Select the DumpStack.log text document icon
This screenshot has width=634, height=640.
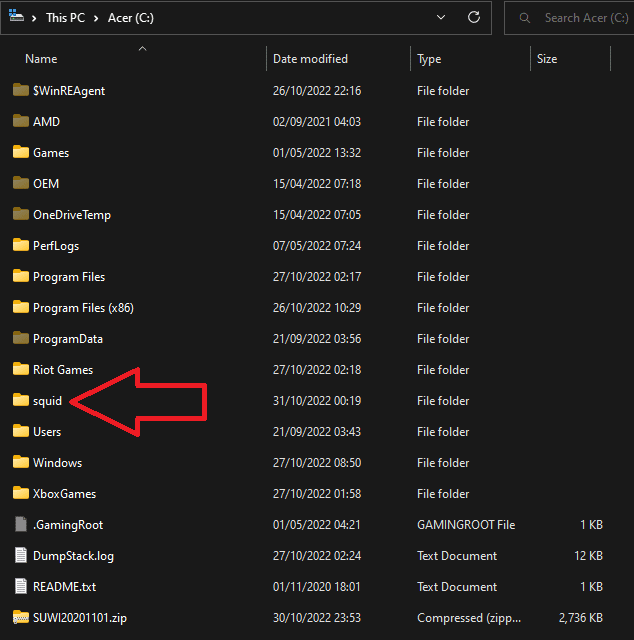pyautogui.click(x=21, y=555)
